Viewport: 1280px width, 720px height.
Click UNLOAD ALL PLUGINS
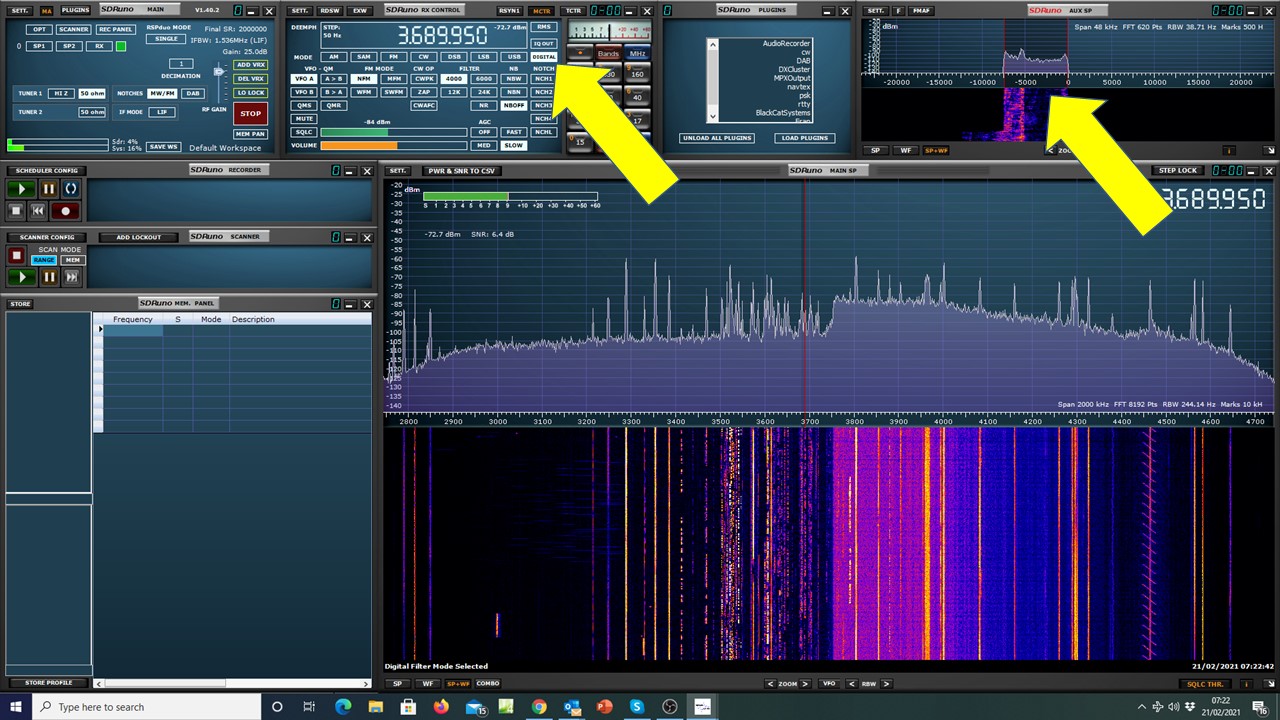coord(718,138)
